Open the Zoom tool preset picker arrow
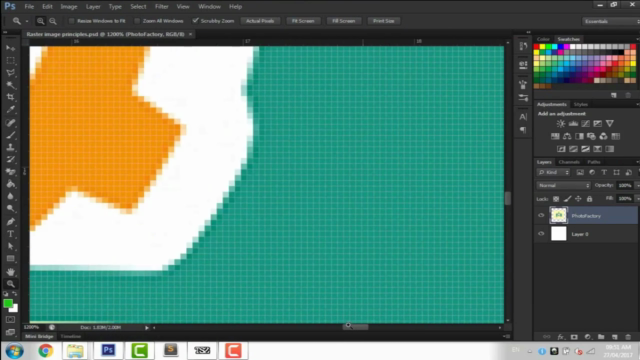 27,21
